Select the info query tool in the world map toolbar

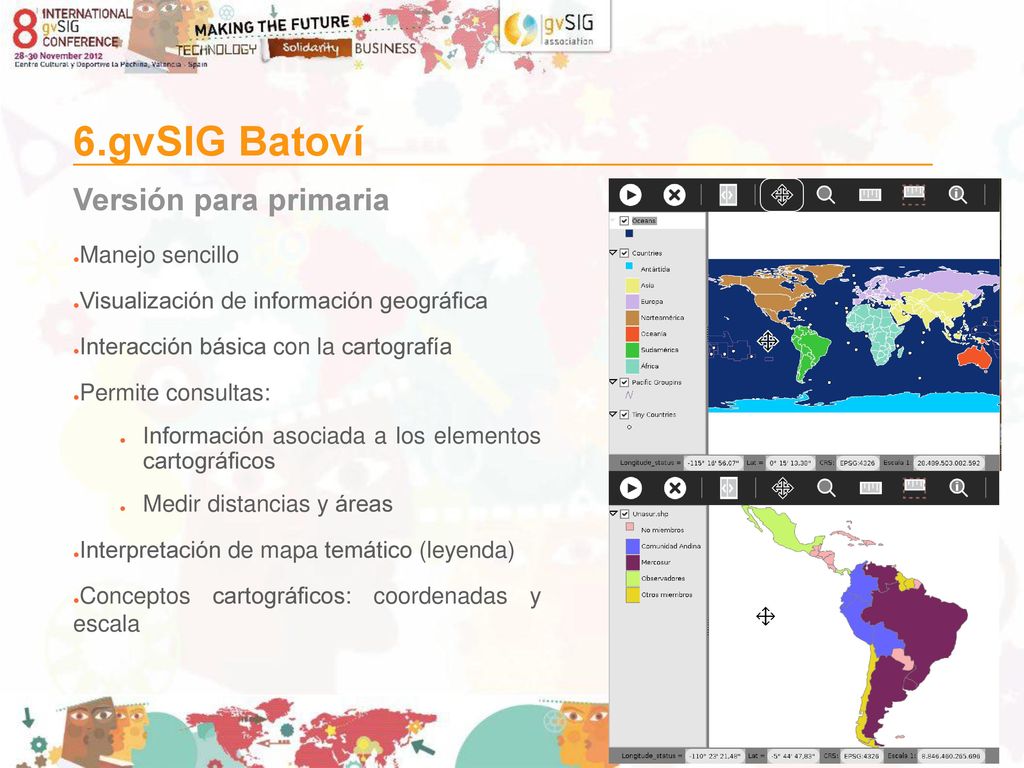tap(957, 195)
